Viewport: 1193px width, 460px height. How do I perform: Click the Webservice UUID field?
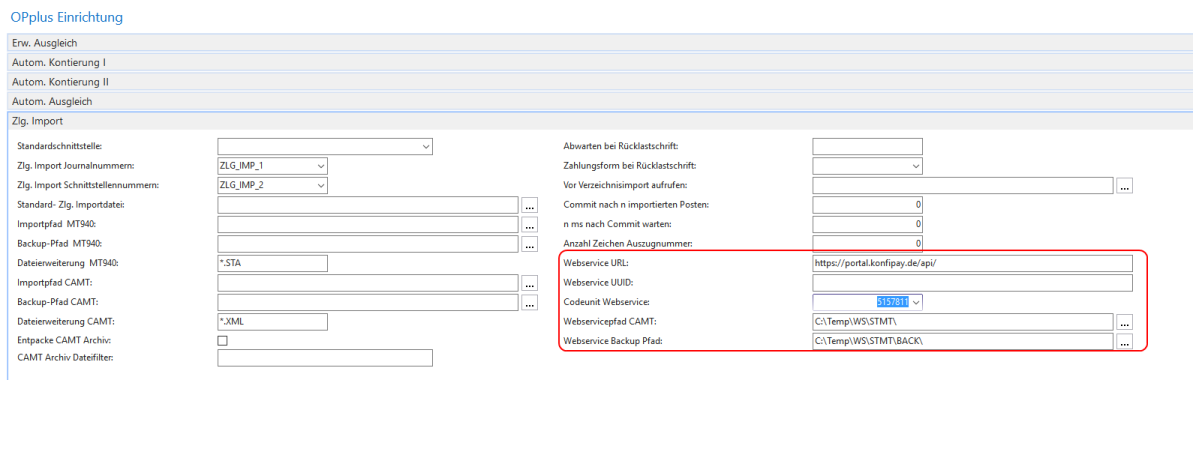tap(972, 284)
